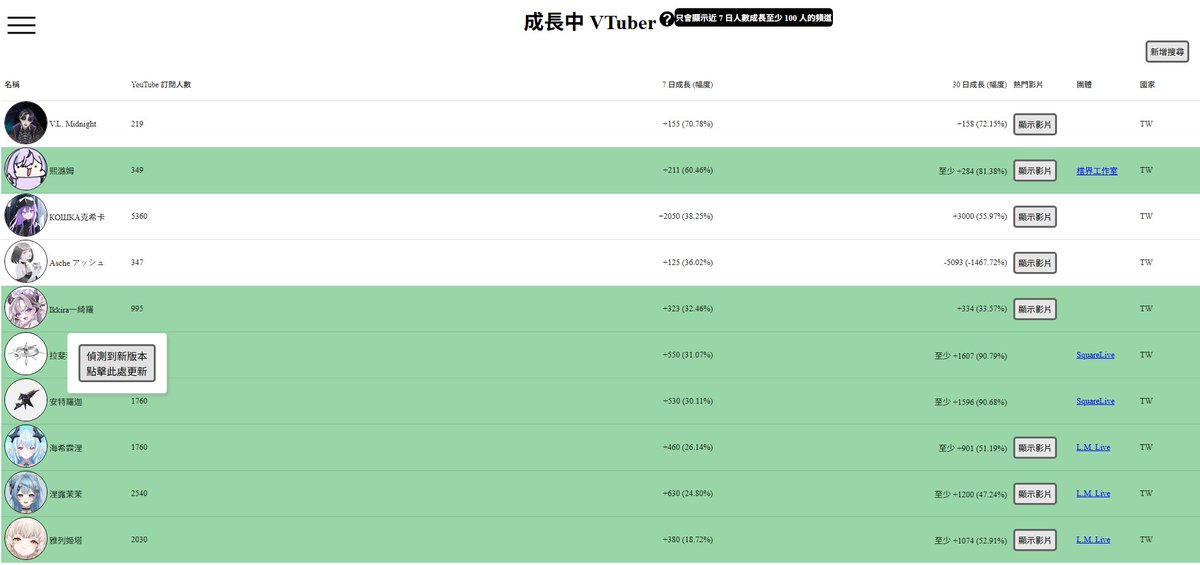Click the 7-day growth +155 (70.78%)
Viewport: 1200px width, 565px height.
click(687, 124)
